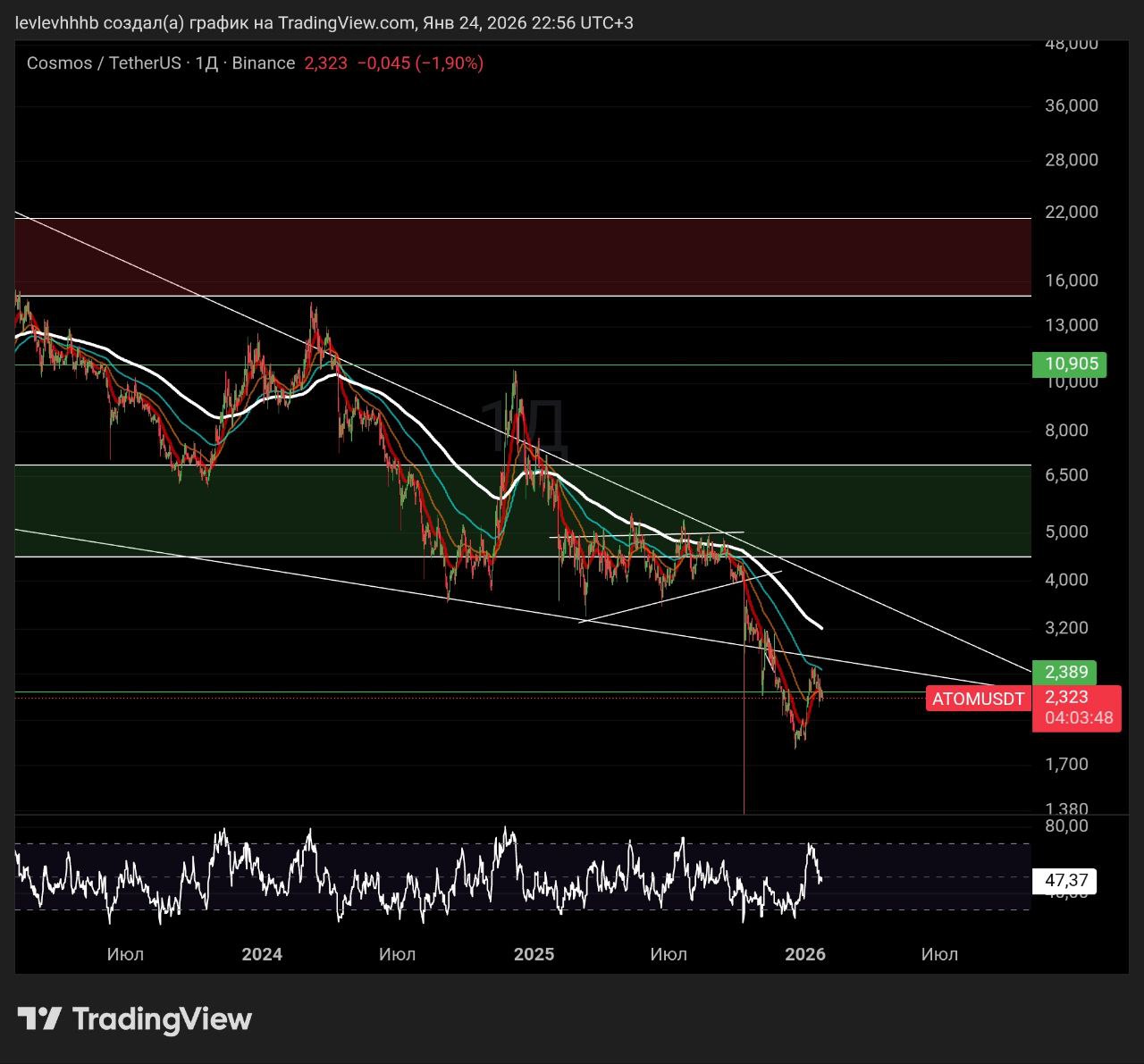The height and width of the screenshot is (1064, 1144).
Task: Click the 80,00 RSI scale label
Action: click(x=1066, y=826)
